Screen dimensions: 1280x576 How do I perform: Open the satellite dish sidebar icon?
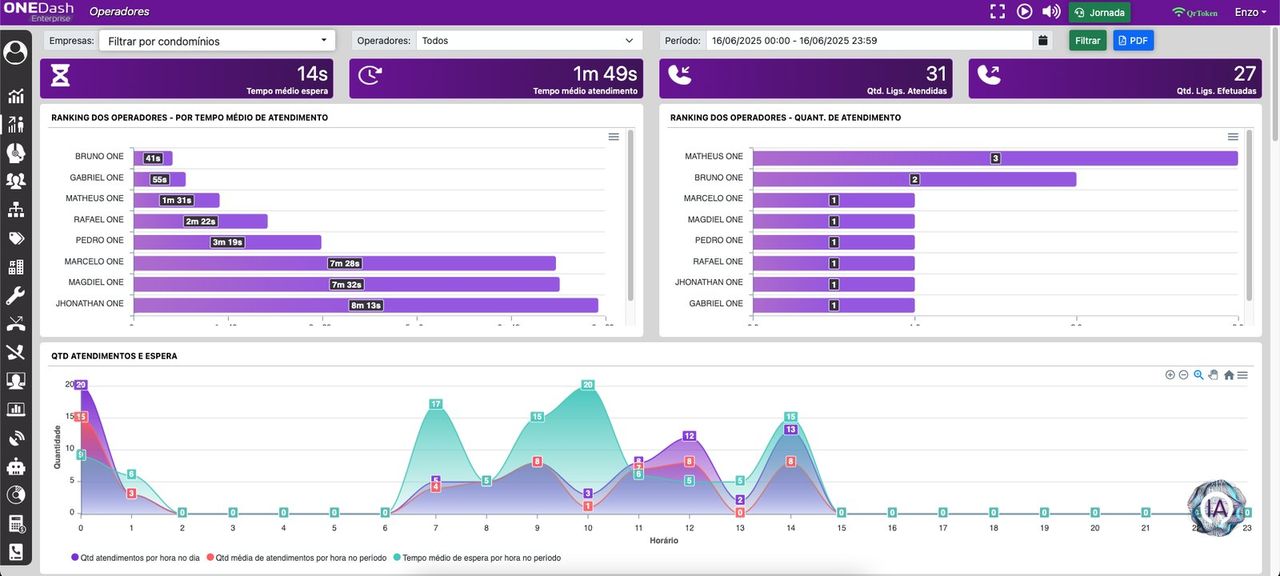click(15, 438)
